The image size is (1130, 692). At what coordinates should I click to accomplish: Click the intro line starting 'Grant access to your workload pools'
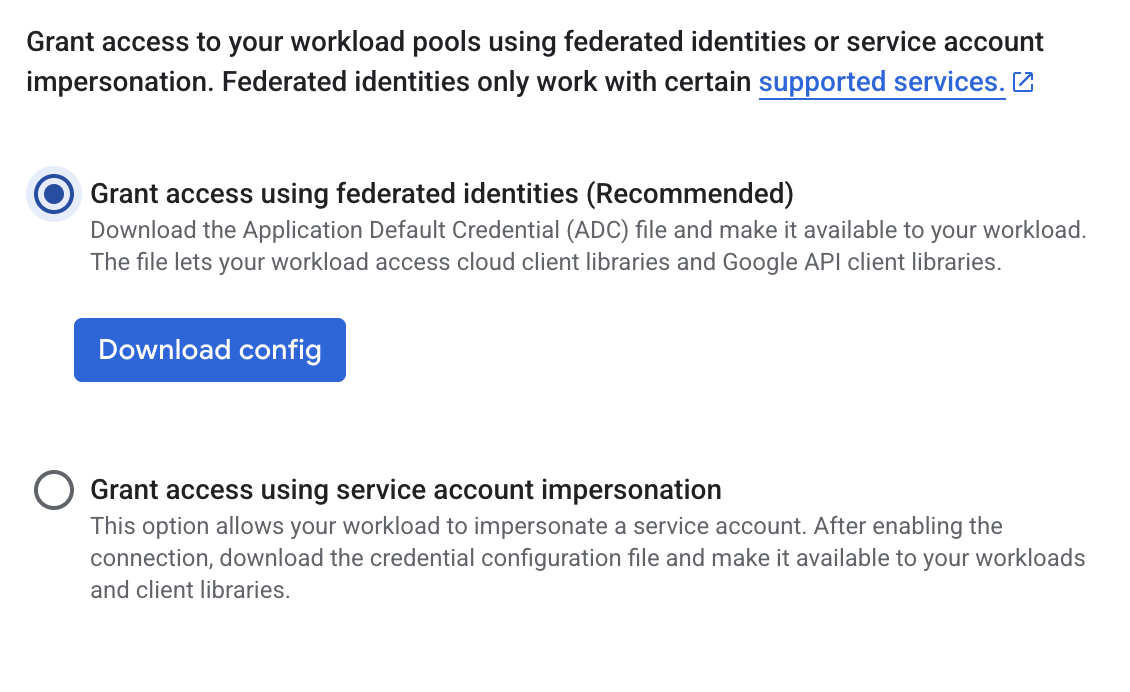(535, 42)
